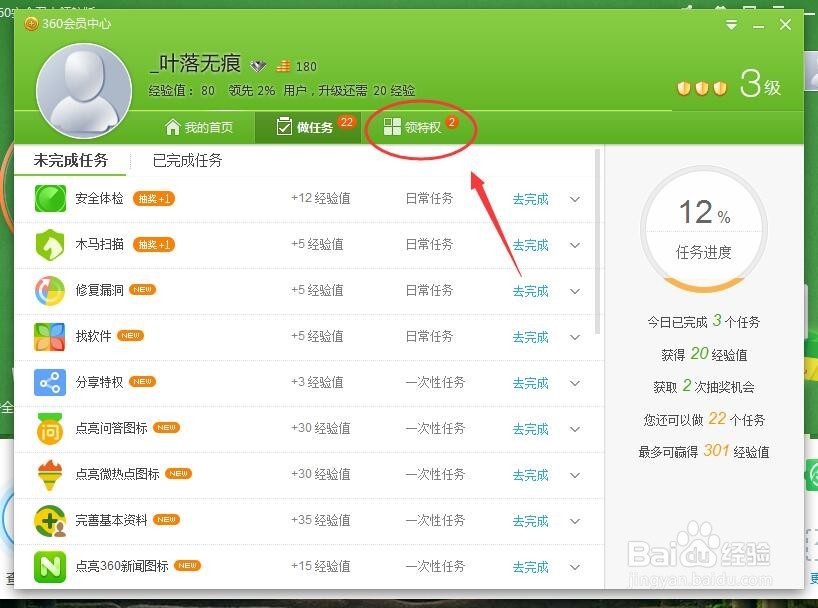Screen dimensions: 818x608
Task: Click the 木马扫描 horse shield icon
Action: pyautogui.click(x=50, y=245)
